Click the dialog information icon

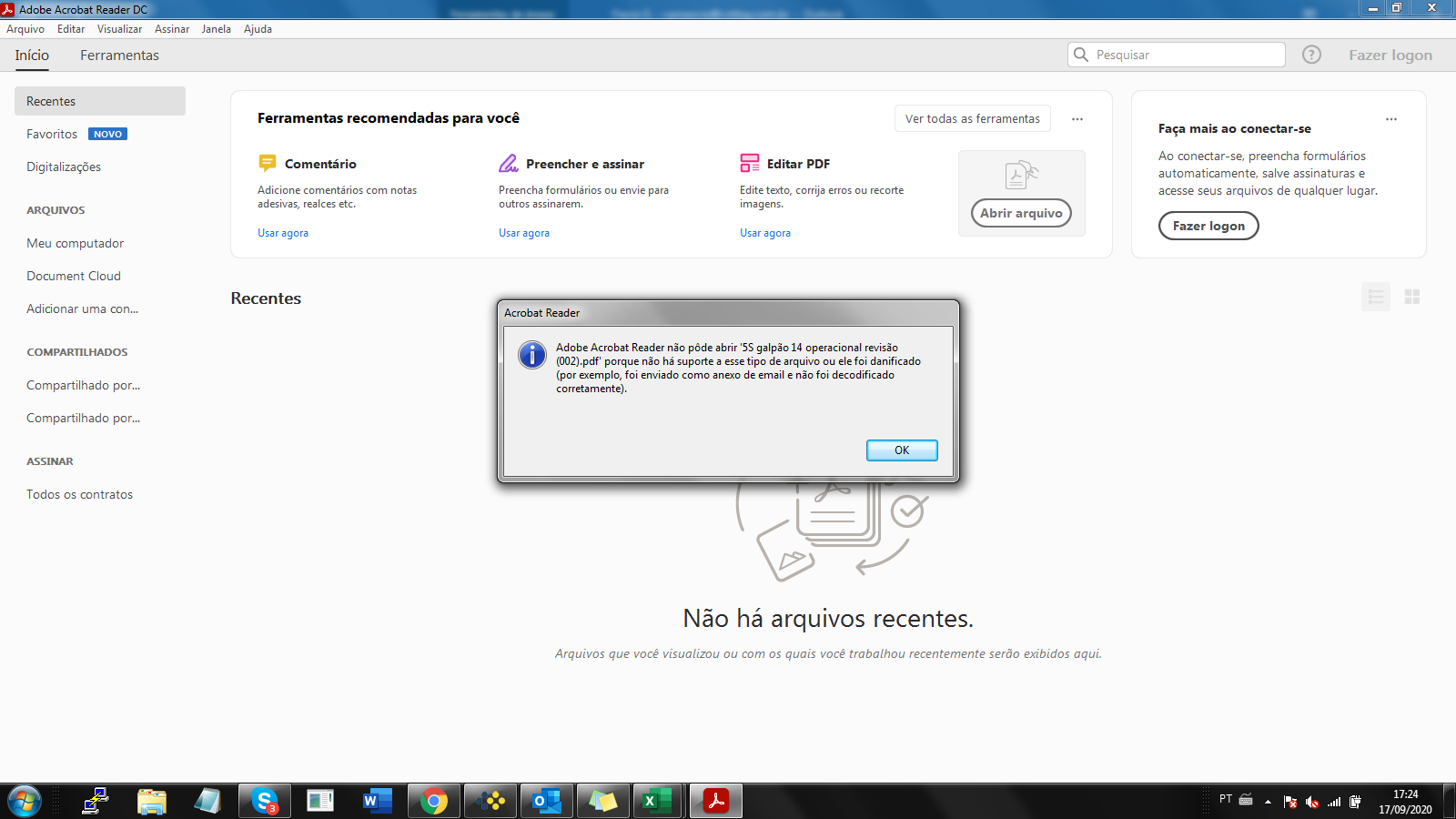(532, 355)
